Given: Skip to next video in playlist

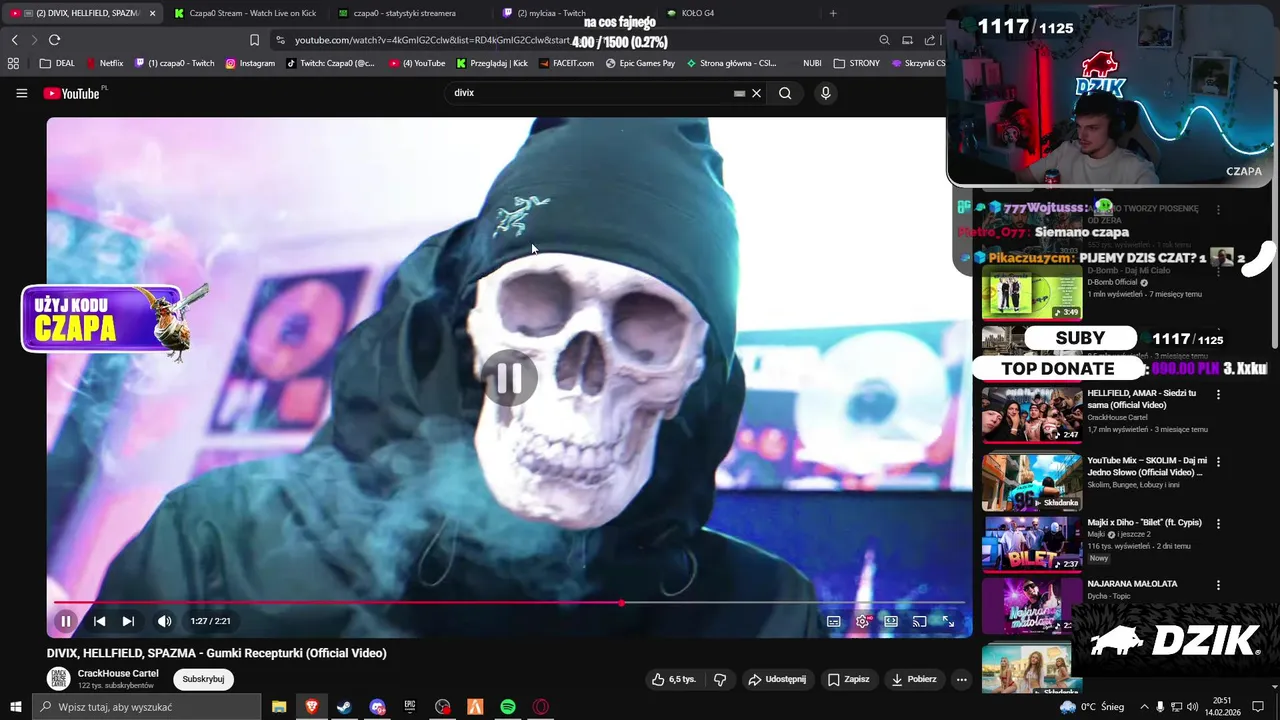Looking at the screenshot, I should (128, 621).
